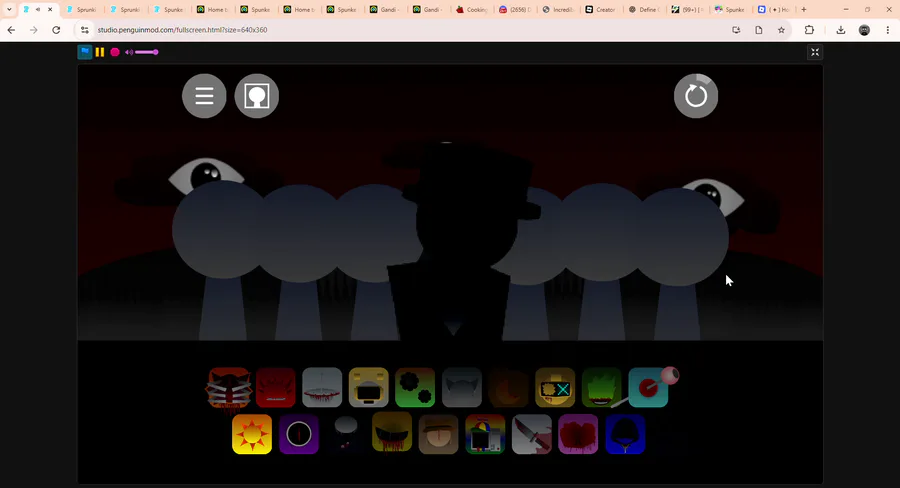The width and height of the screenshot is (900, 488).
Task: Open the hamburger menu button in game
Action: (204, 96)
